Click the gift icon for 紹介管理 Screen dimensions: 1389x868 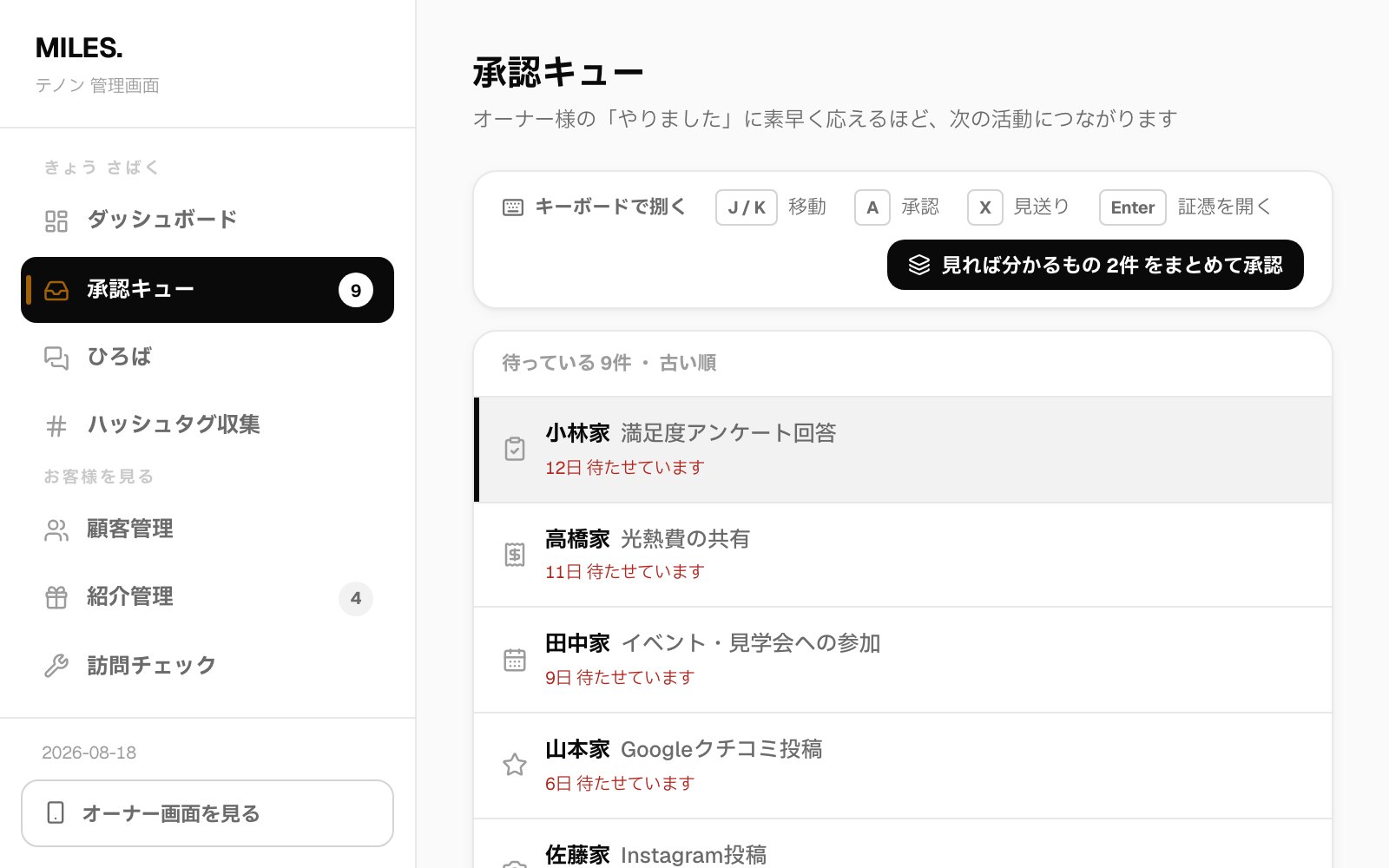pyautogui.click(x=56, y=598)
